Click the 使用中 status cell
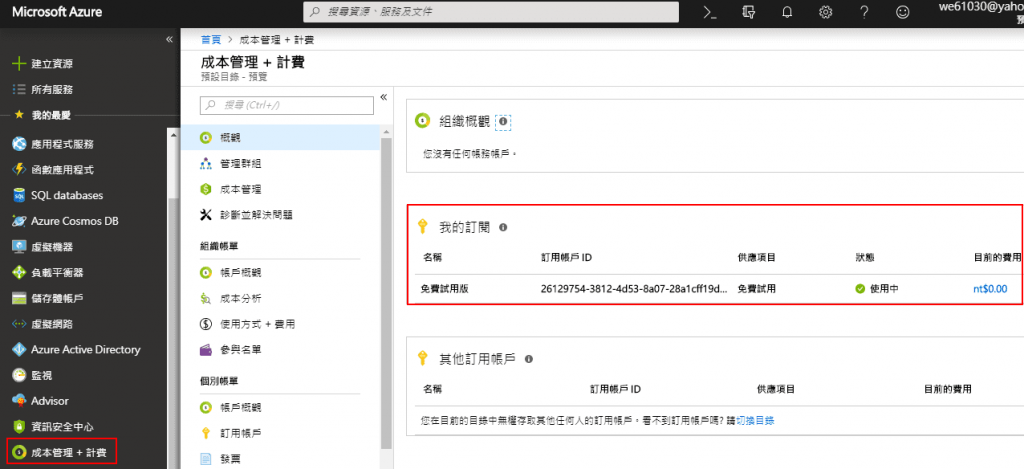1024x469 pixels. coord(877,289)
